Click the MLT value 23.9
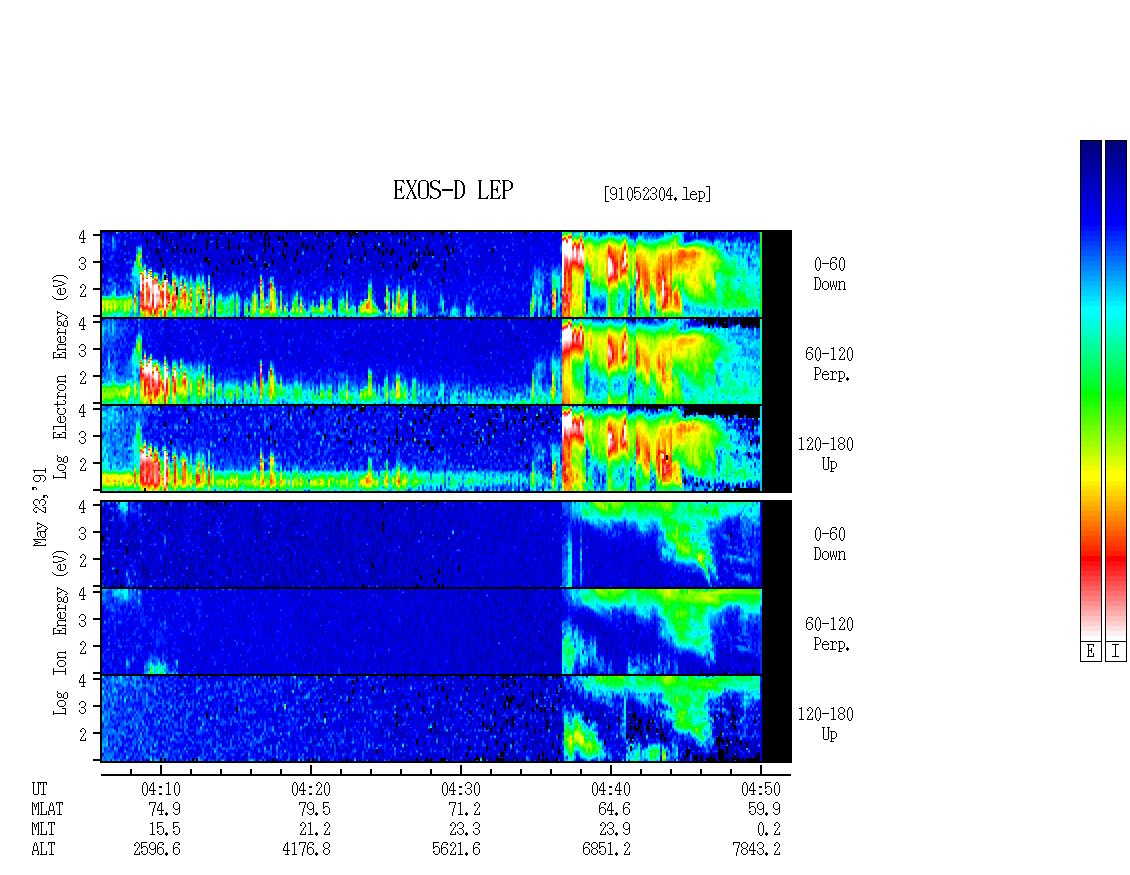 615,829
